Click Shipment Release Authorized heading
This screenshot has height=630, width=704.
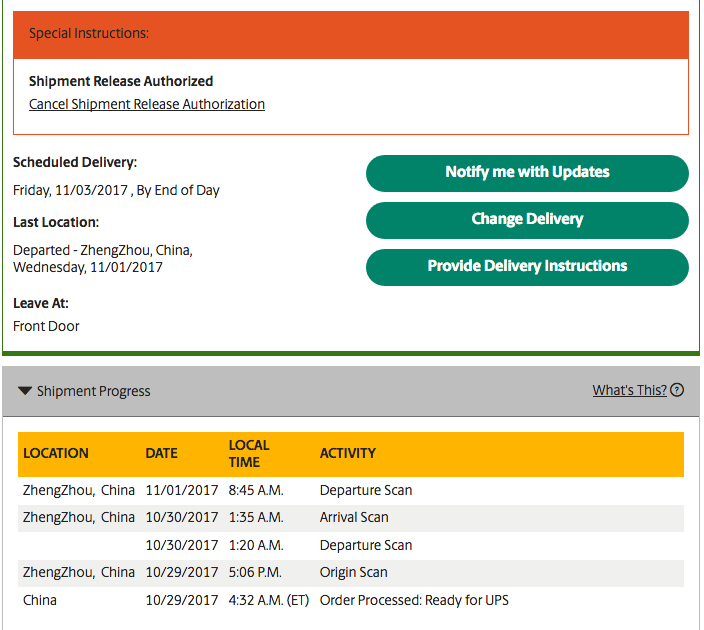pos(121,81)
